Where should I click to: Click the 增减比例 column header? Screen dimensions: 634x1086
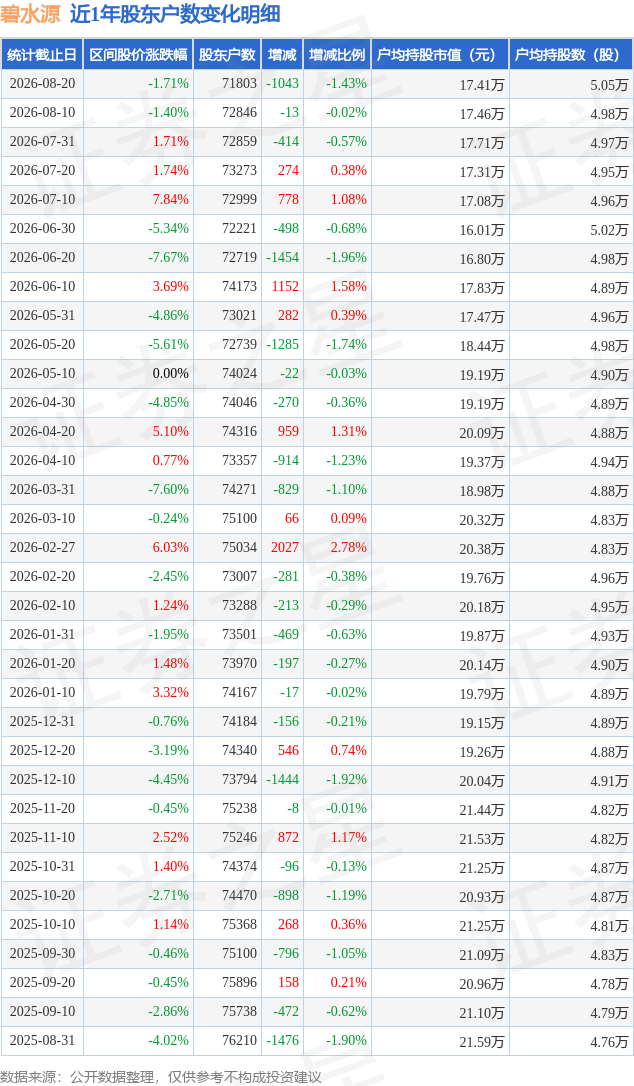(x=337, y=55)
